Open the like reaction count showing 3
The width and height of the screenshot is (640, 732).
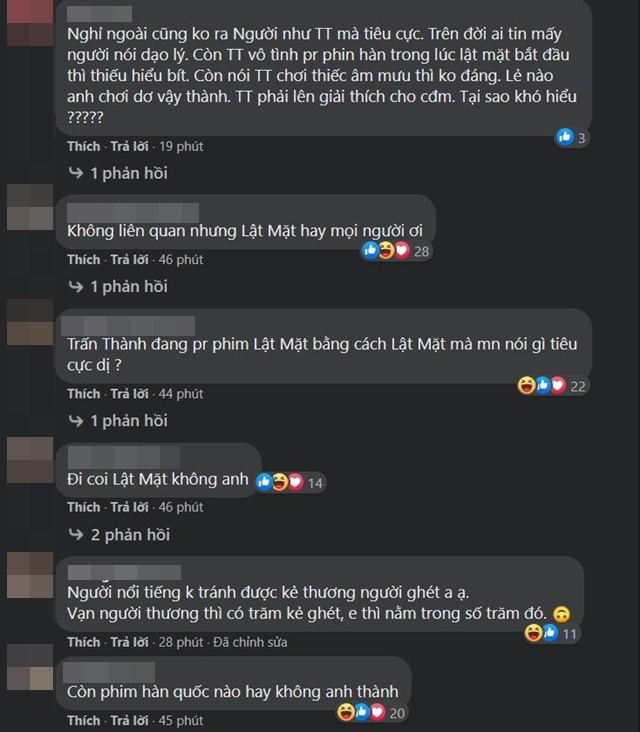pos(572,137)
